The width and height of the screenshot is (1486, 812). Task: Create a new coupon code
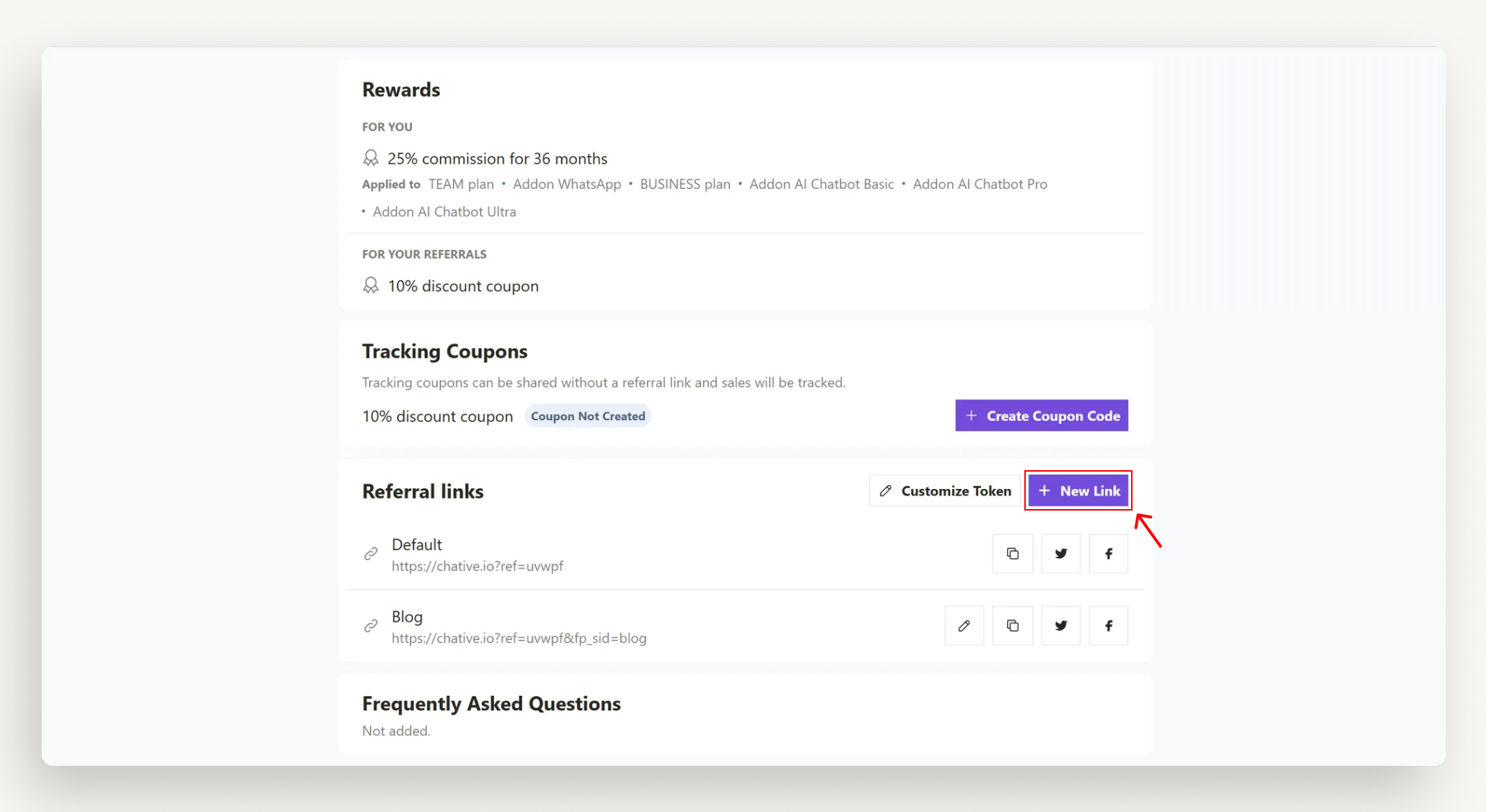tap(1041, 415)
